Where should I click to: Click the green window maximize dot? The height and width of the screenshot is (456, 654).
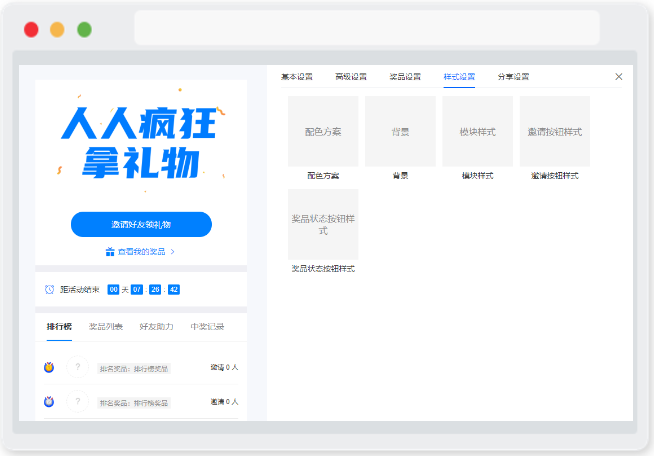pyautogui.click(x=85, y=30)
